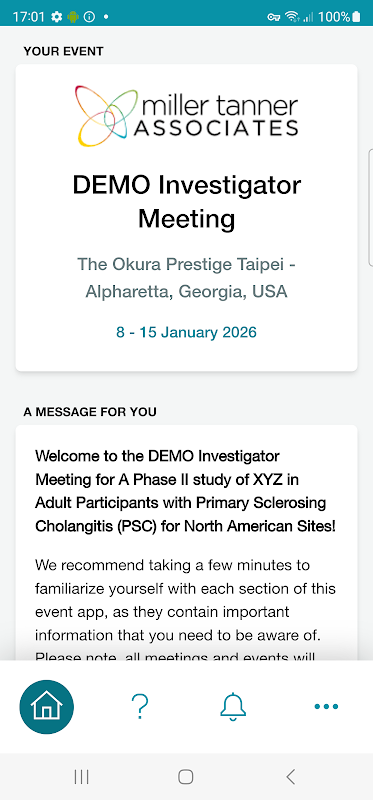The height and width of the screenshot is (800, 373).
Task: Tap the battery indicator icon
Action: point(356,17)
